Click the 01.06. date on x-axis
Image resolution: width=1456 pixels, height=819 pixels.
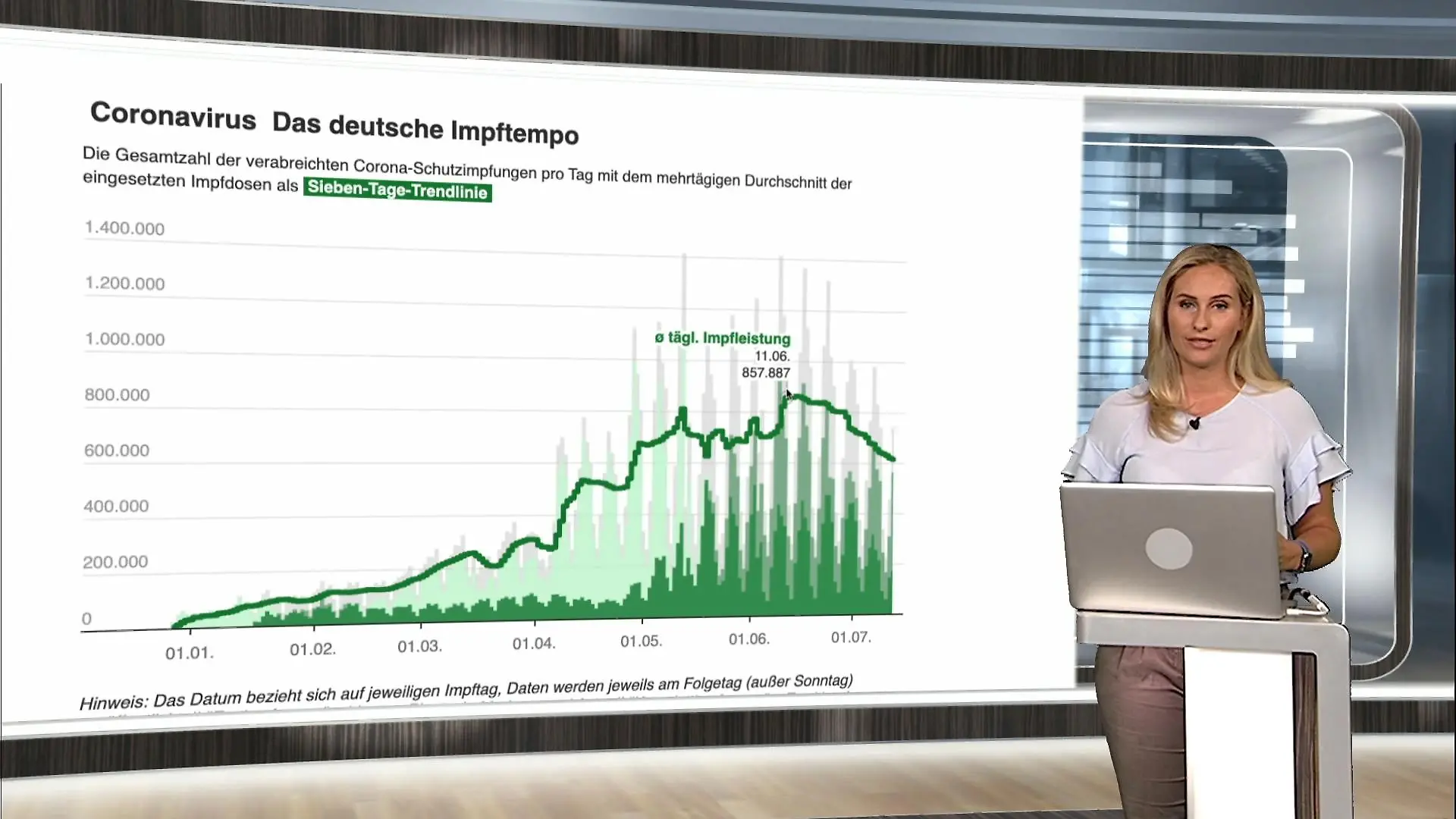(749, 639)
